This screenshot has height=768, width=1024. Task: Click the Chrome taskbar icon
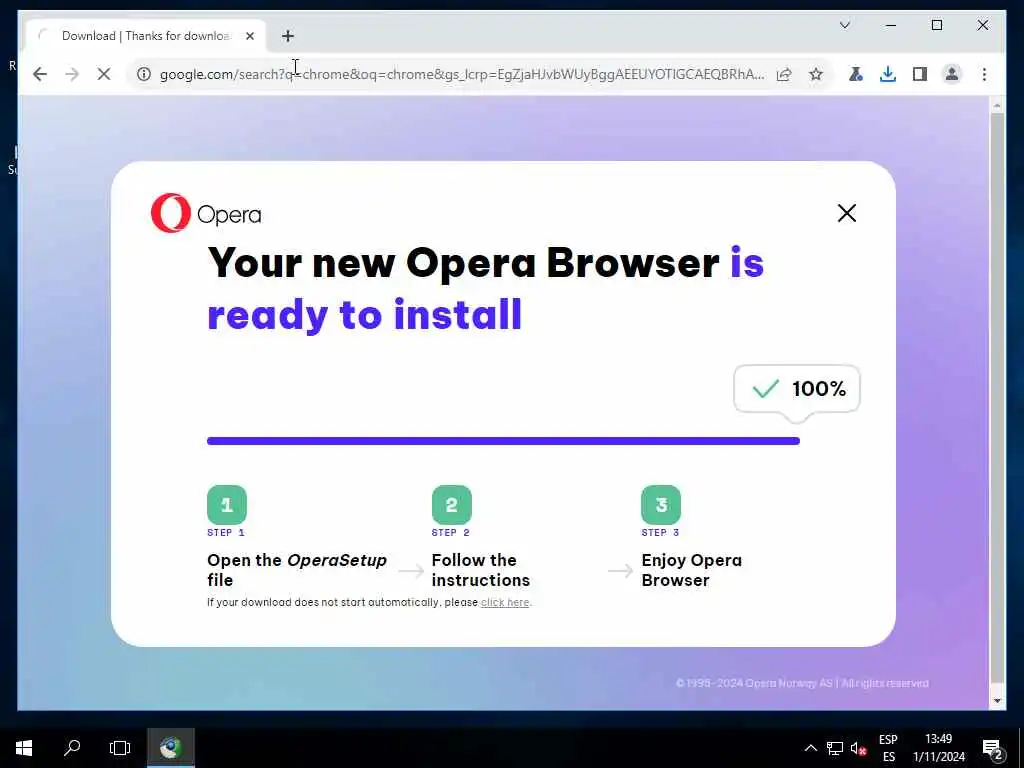(x=170, y=748)
